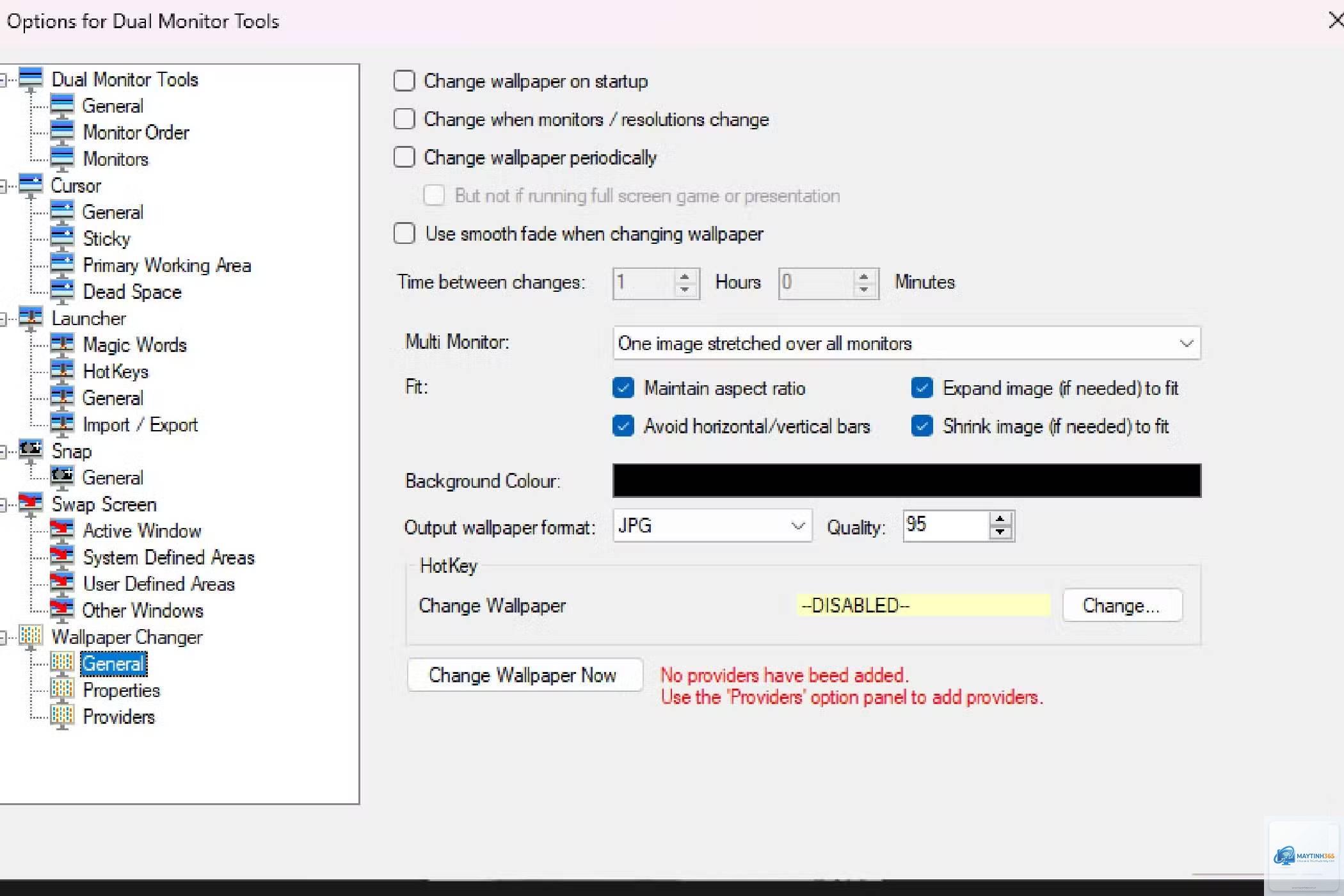This screenshot has height=896, width=1344.
Task: Collapse the Snap tree node
Action: 3,452
